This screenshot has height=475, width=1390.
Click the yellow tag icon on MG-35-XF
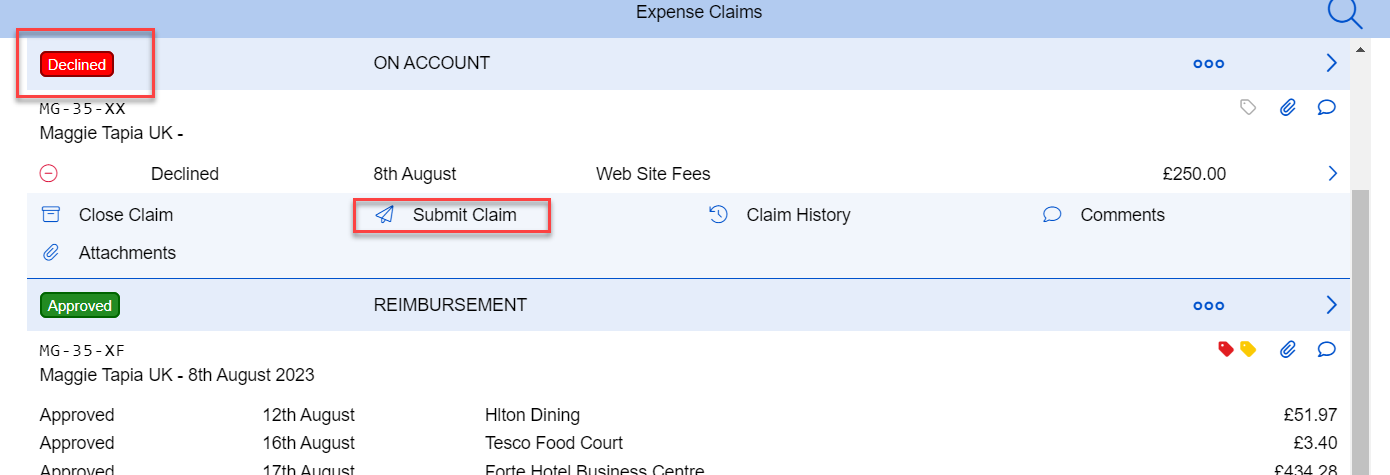[x=1247, y=349]
